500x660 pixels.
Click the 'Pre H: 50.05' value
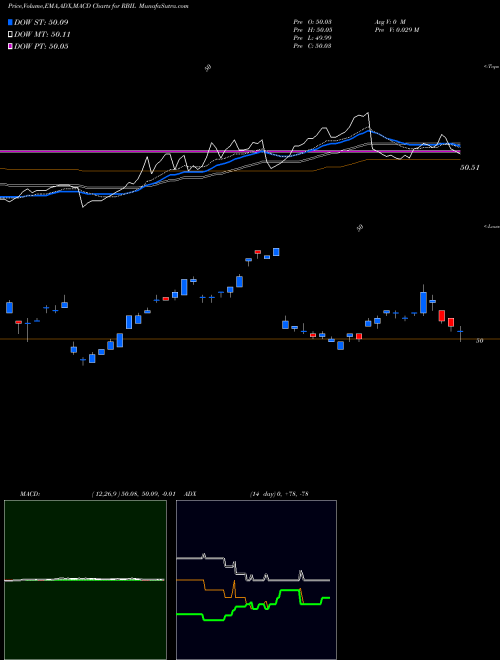pos(312,30)
